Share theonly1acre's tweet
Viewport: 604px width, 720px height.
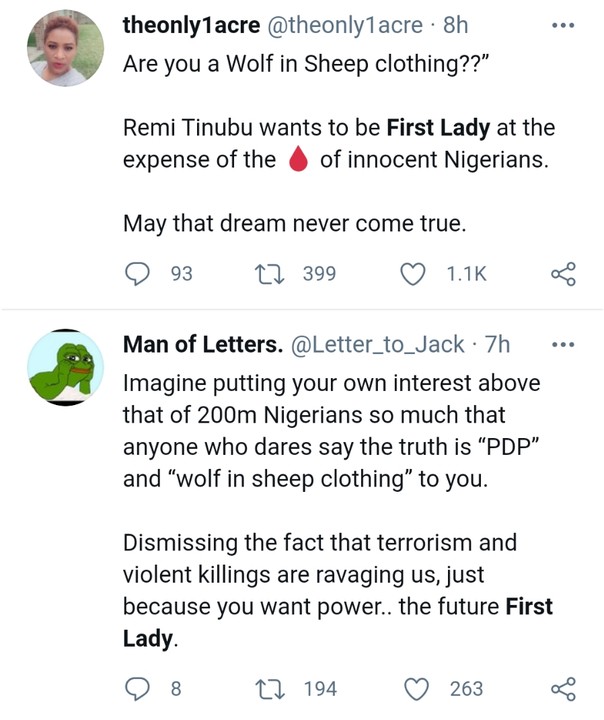tap(564, 273)
